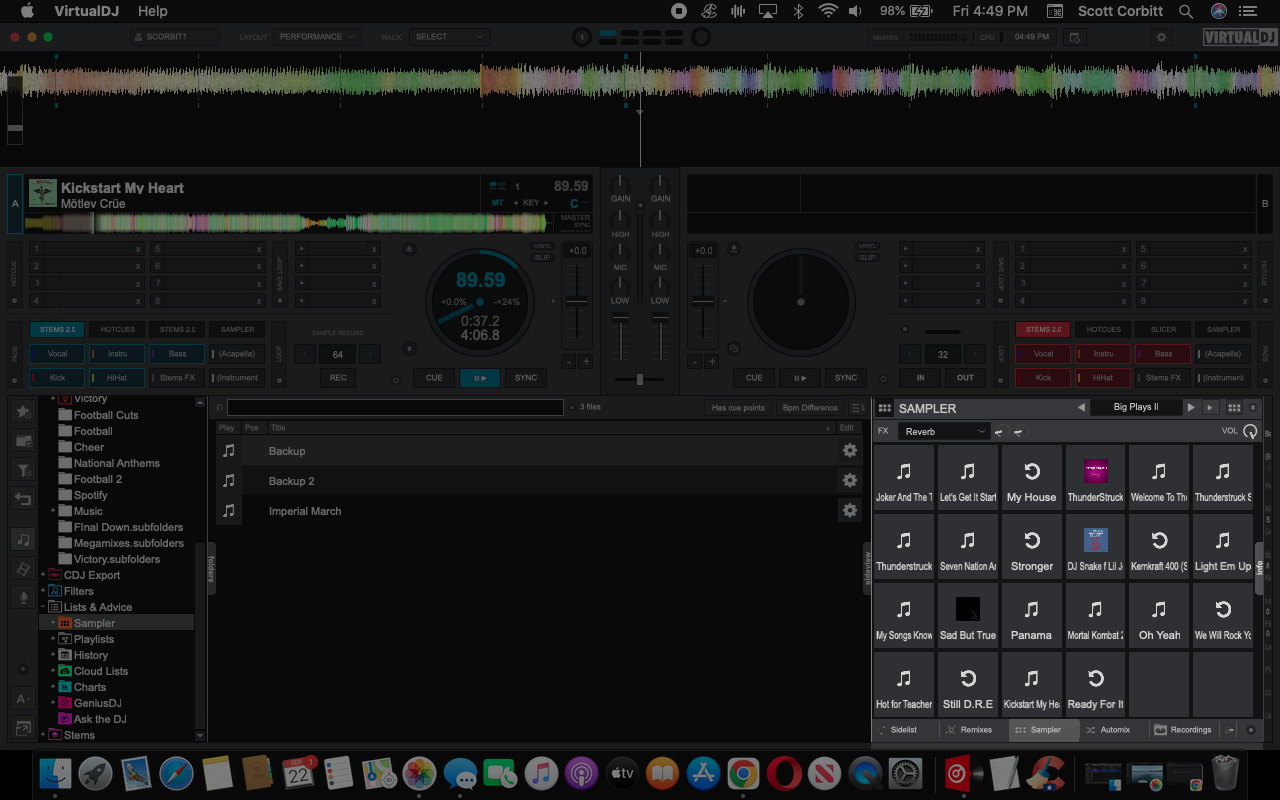Trigger the ThunderStruck pad with pink artwork
Screen dimensions: 1280x800
(1095, 476)
